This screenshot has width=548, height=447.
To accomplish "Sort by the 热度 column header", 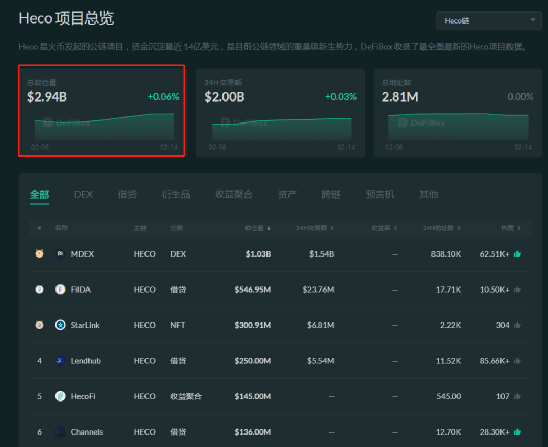I will pos(511,228).
